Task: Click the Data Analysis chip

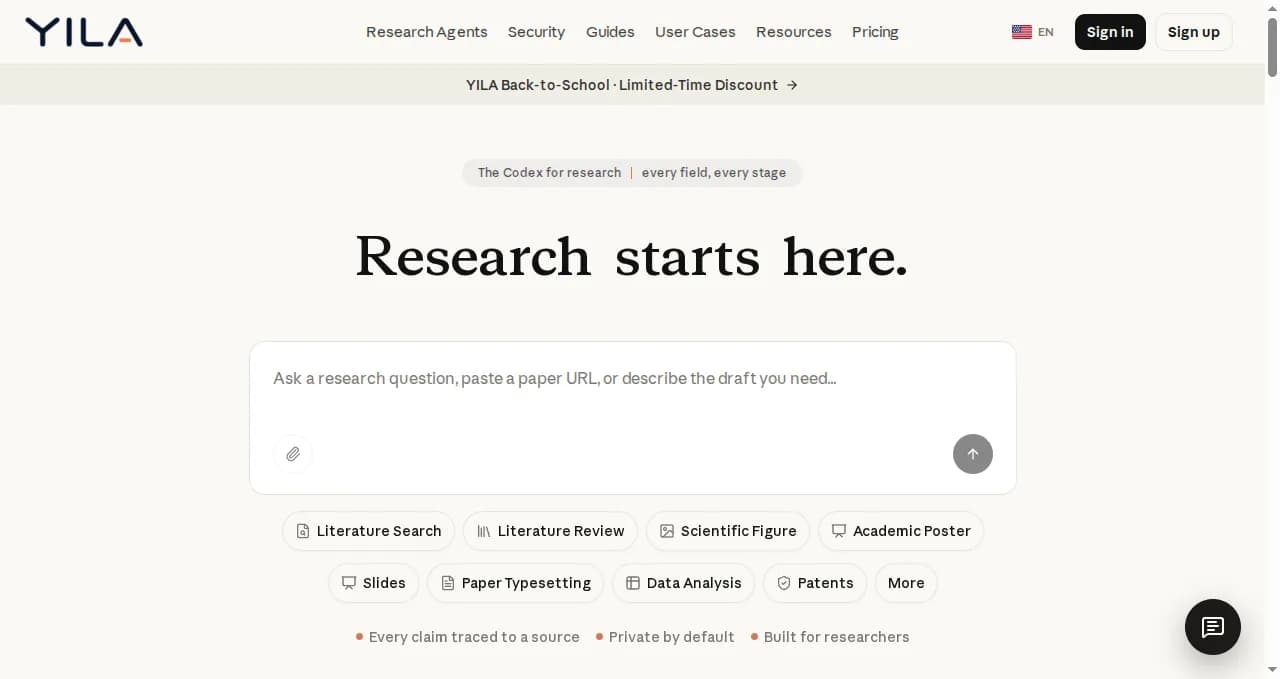Action: pos(683,583)
